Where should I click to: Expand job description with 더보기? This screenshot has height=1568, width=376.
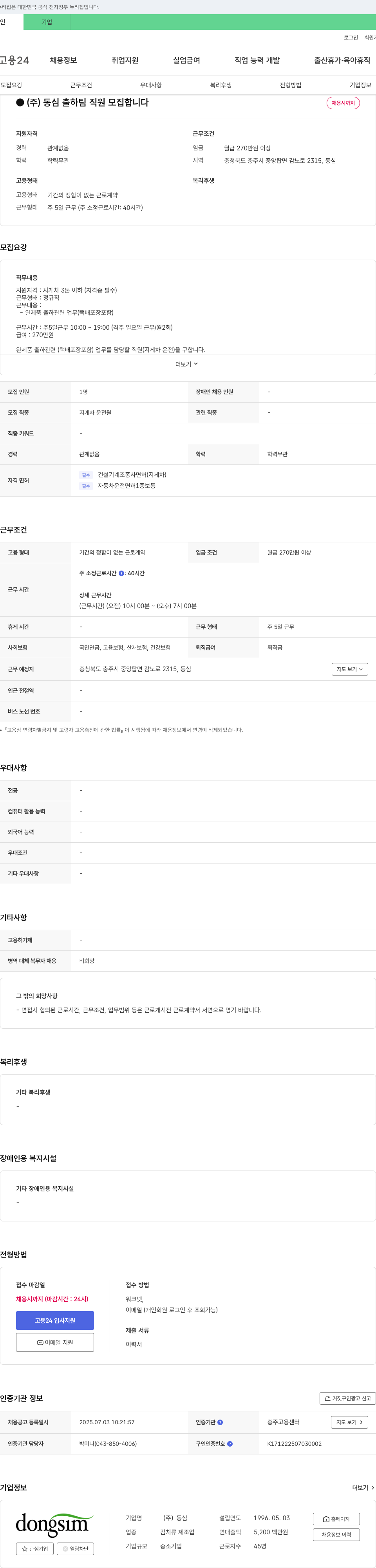tap(187, 364)
